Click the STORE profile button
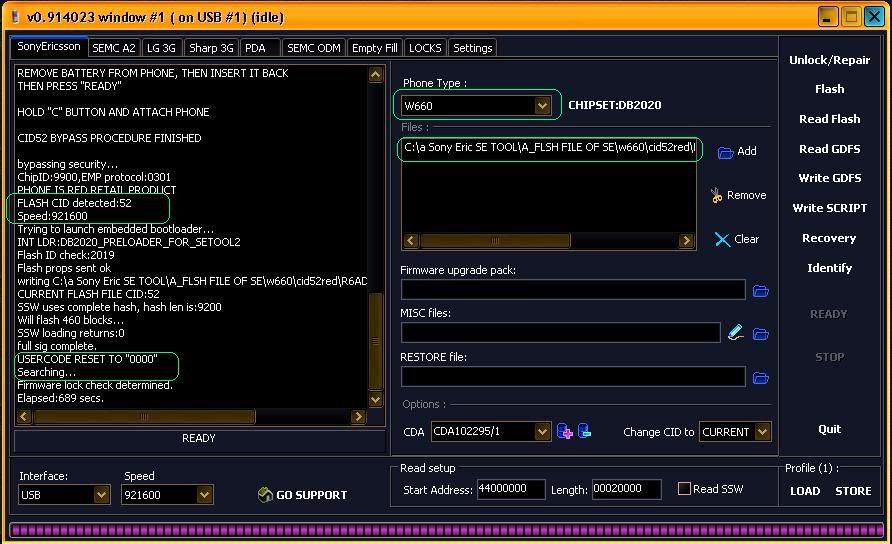892x544 pixels. click(x=853, y=491)
